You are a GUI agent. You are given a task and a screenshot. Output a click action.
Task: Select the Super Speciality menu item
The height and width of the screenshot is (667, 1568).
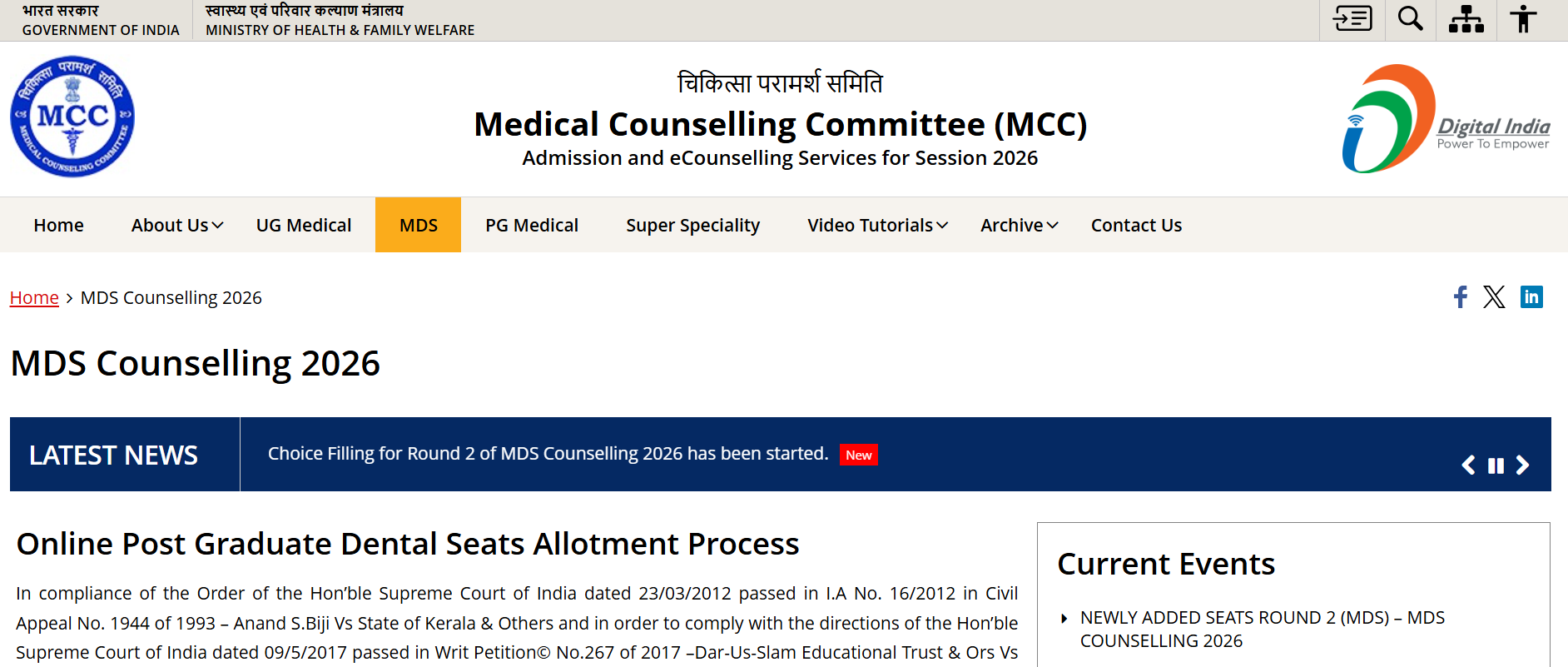(693, 225)
